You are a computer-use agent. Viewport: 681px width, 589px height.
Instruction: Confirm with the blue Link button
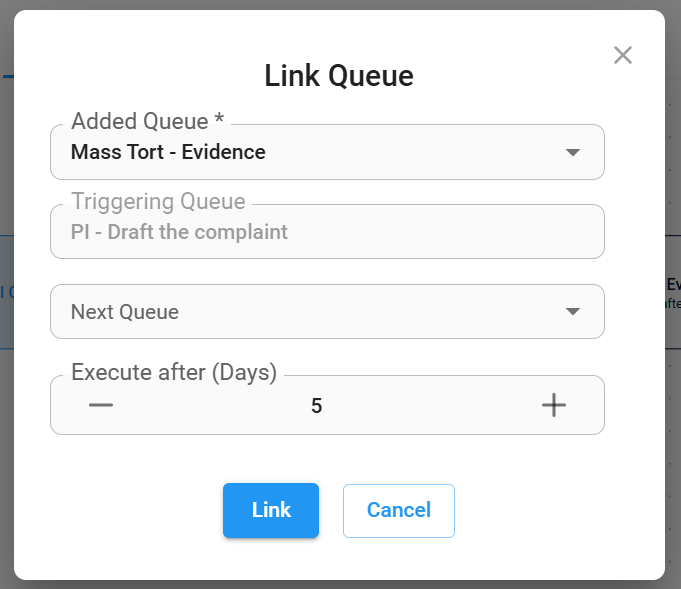coord(271,510)
